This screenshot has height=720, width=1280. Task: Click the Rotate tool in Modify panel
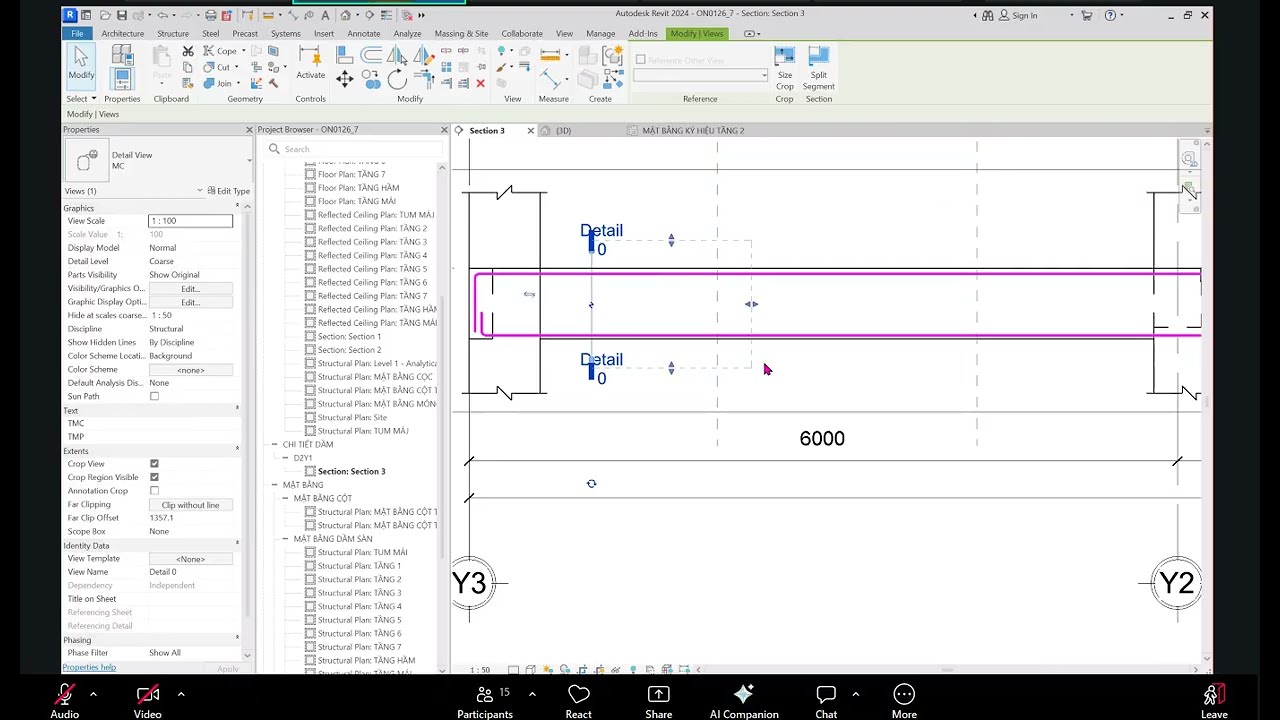click(396, 79)
